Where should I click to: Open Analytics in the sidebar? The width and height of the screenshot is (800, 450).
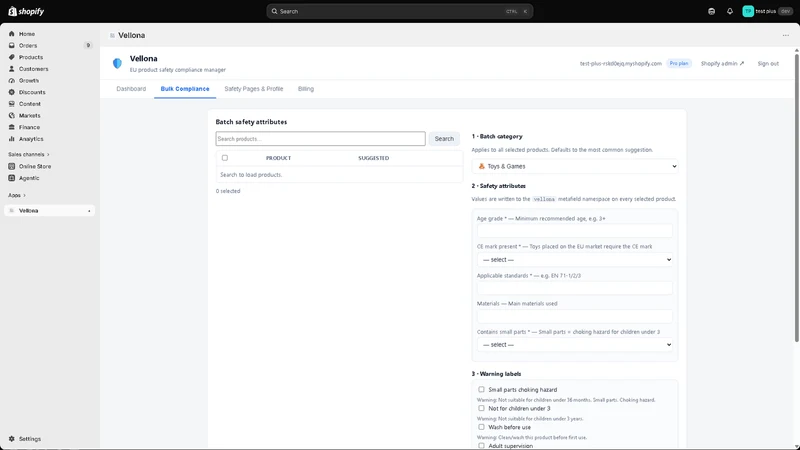tap(31, 139)
